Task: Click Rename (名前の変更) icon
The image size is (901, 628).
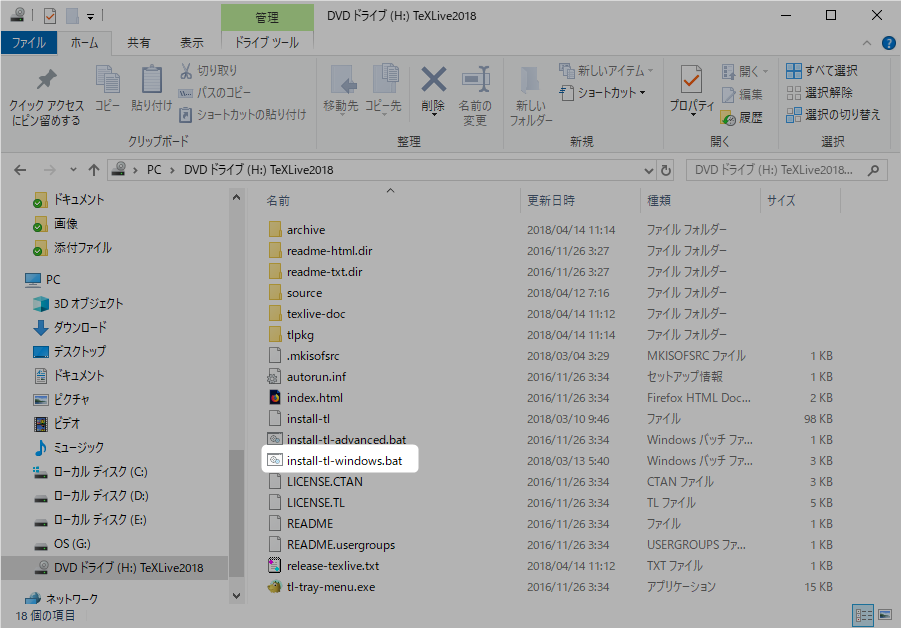Action: 475,96
